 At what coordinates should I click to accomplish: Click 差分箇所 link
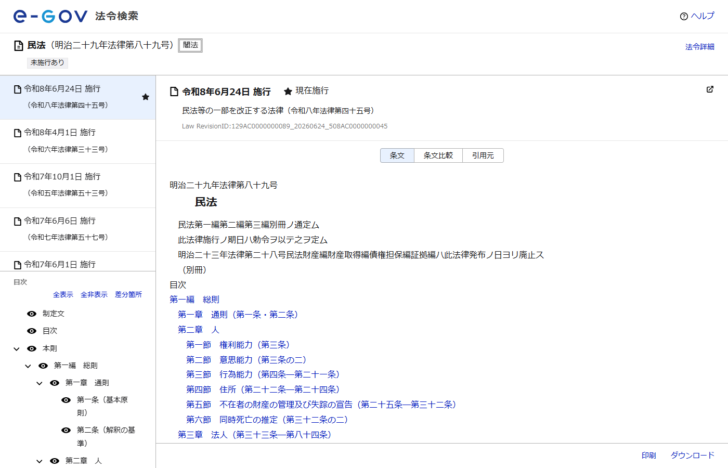(x=128, y=294)
